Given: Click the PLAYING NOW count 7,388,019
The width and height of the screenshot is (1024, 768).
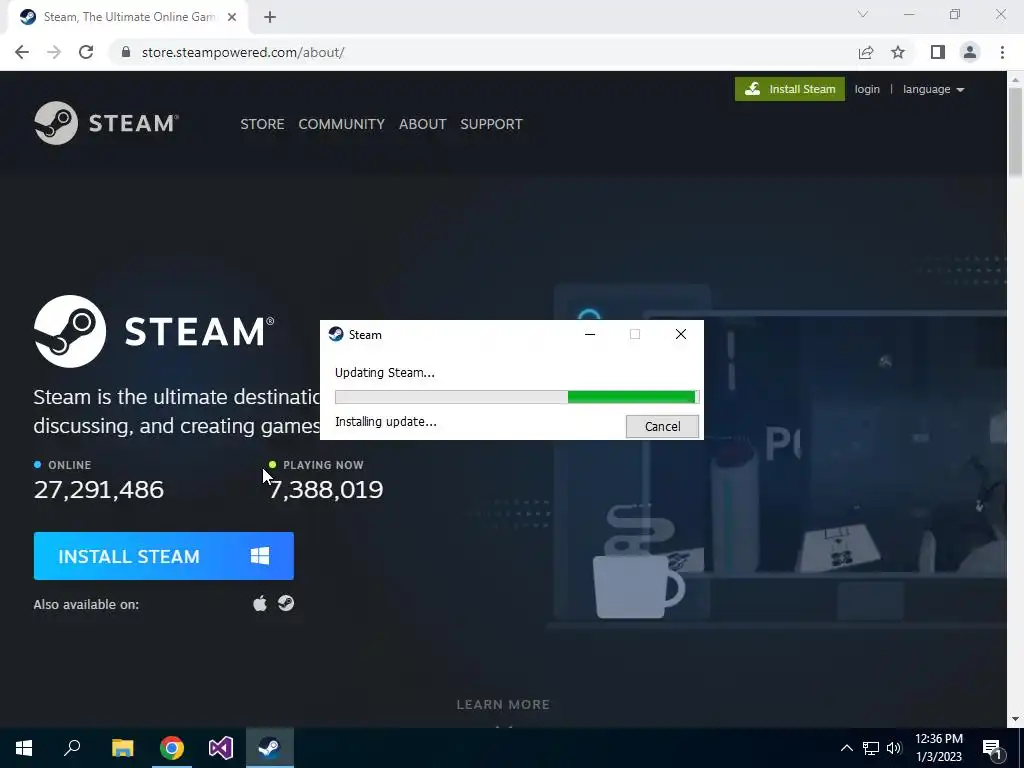Looking at the screenshot, I should (x=326, y=489).
